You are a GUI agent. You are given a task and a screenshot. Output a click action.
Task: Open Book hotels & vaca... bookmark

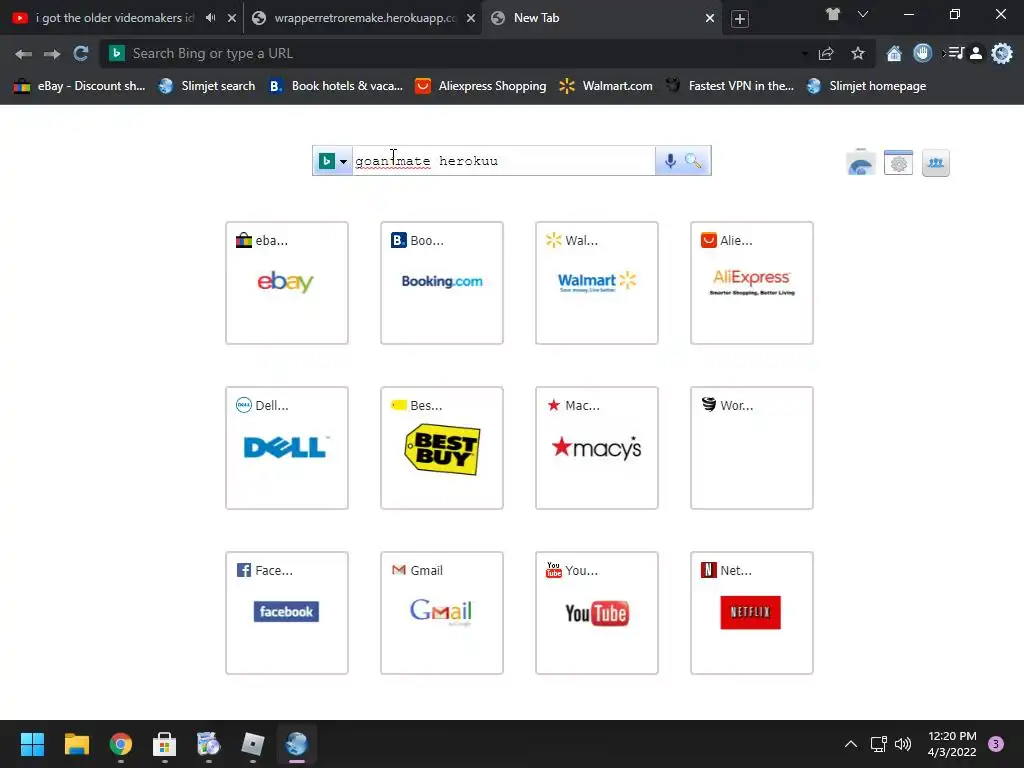point(336,86)
